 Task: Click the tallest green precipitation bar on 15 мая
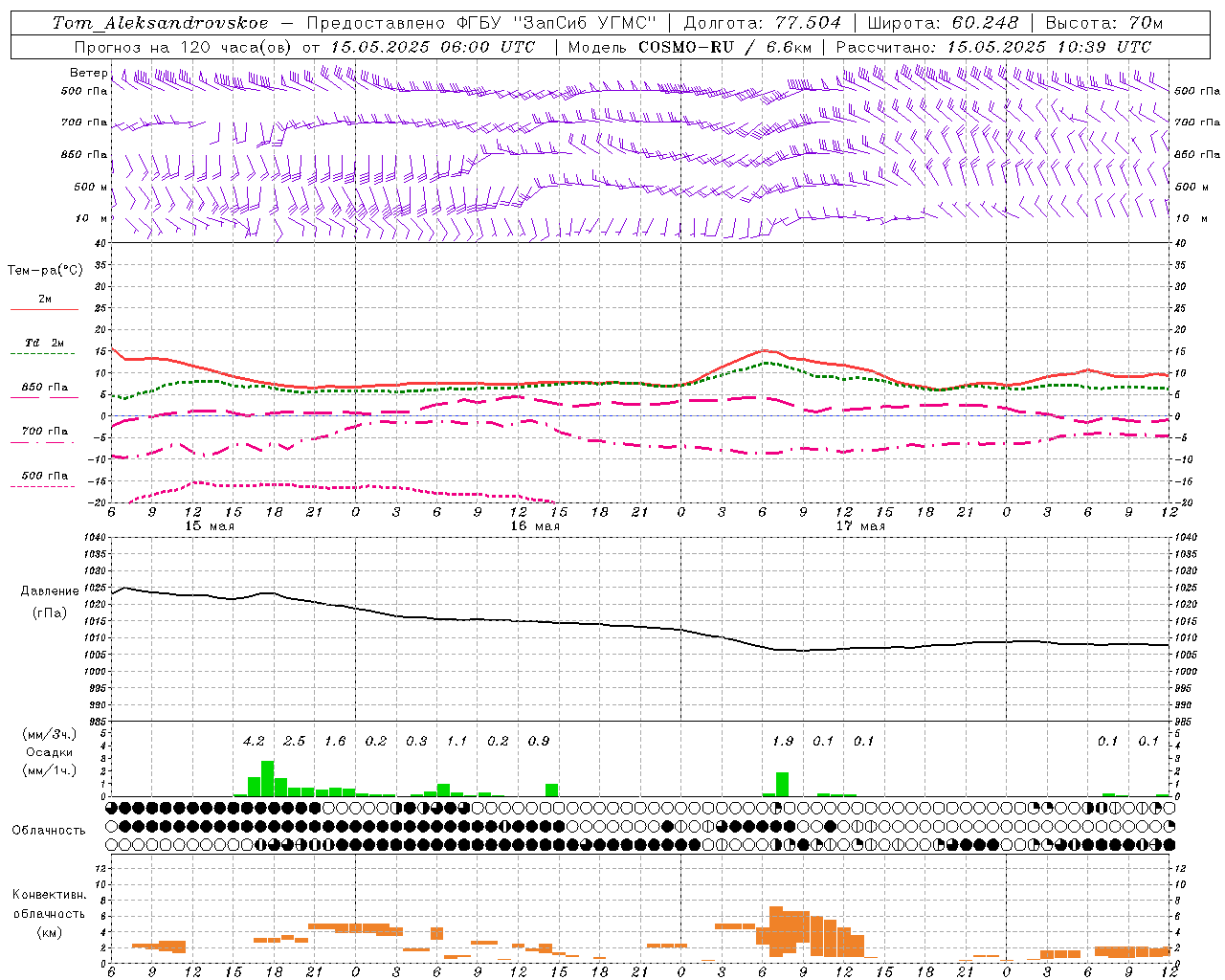tap(268, 779)
